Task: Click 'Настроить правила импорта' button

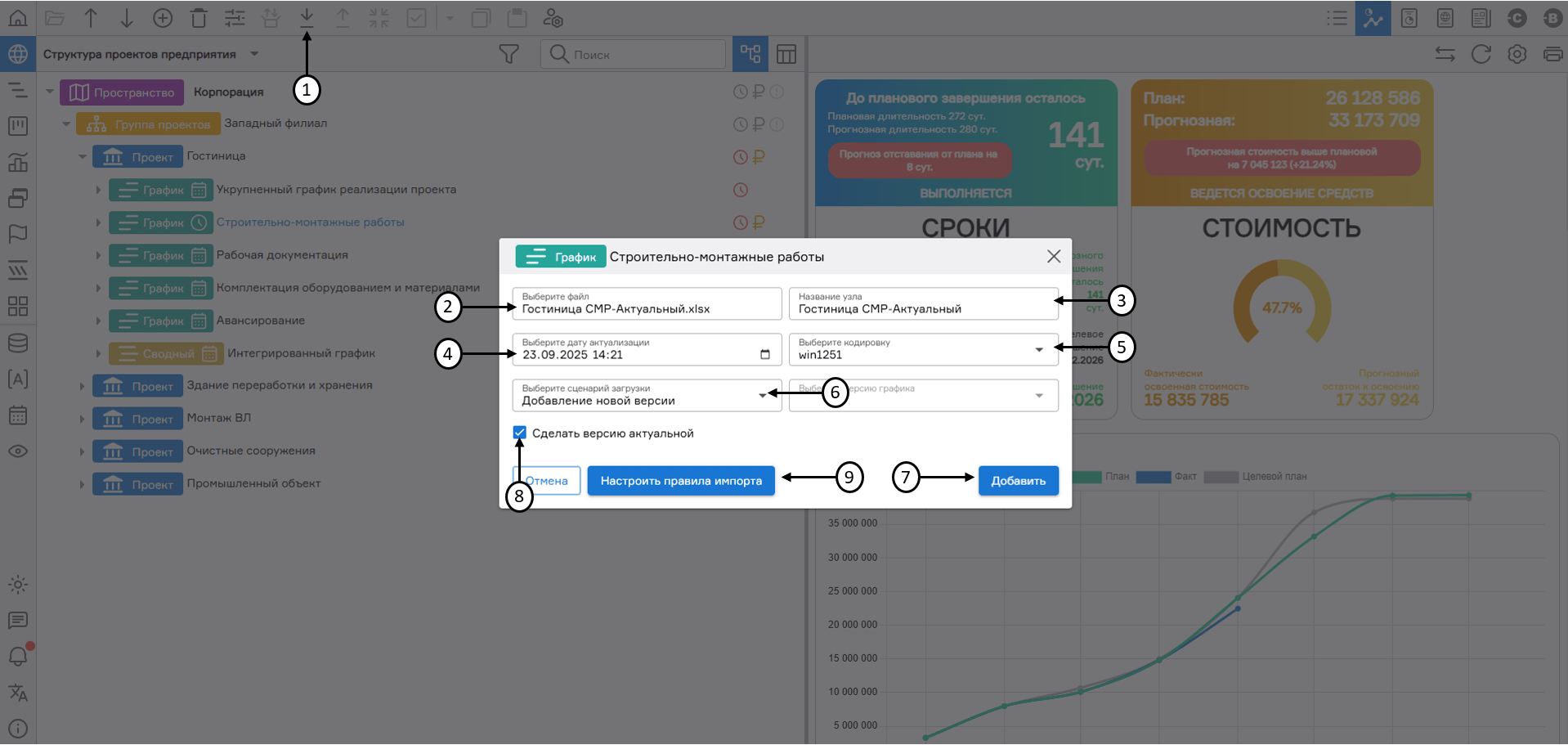Action: coord(680,481)
